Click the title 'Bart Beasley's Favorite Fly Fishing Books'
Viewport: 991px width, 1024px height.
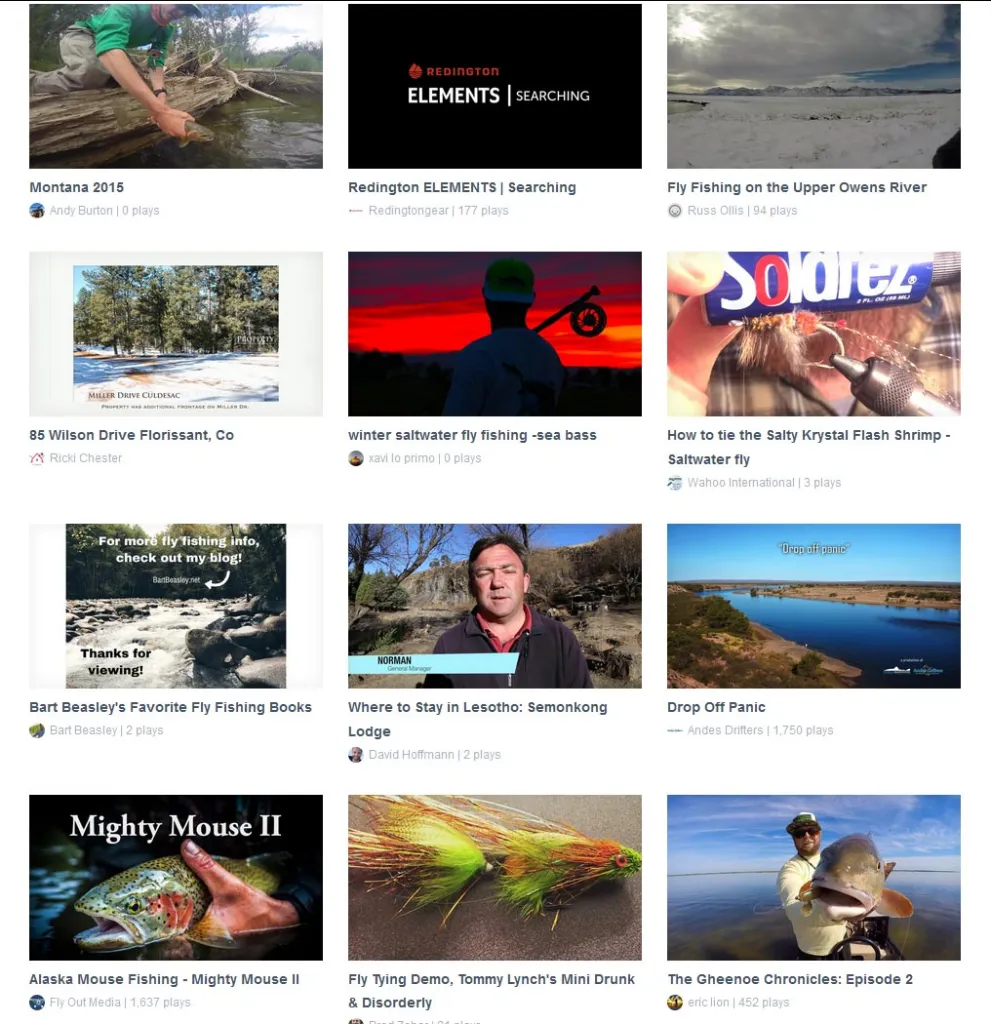tap(171, 707)
